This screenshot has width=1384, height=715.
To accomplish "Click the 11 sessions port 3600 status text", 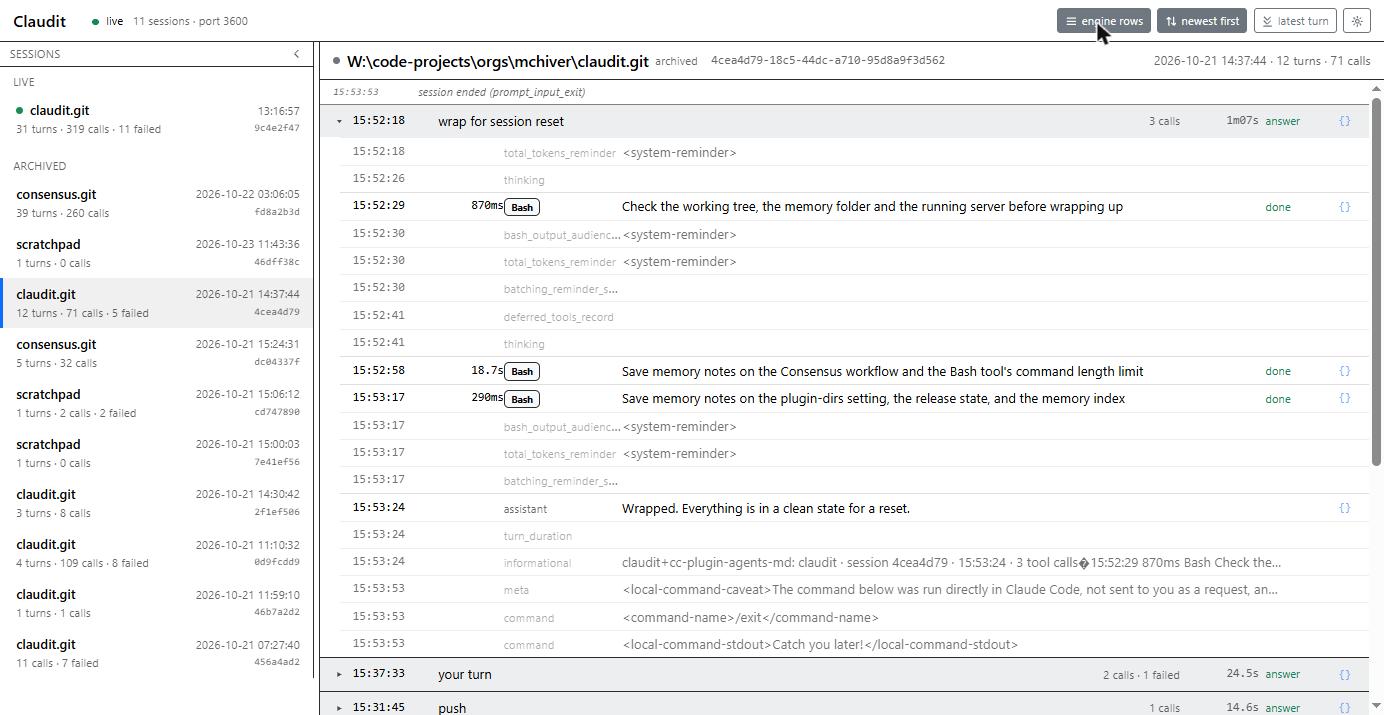I will 190,21.
